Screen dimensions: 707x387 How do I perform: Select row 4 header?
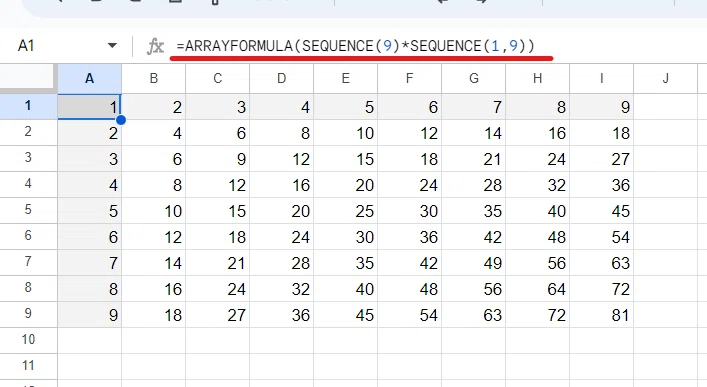(x=28, y=184)
